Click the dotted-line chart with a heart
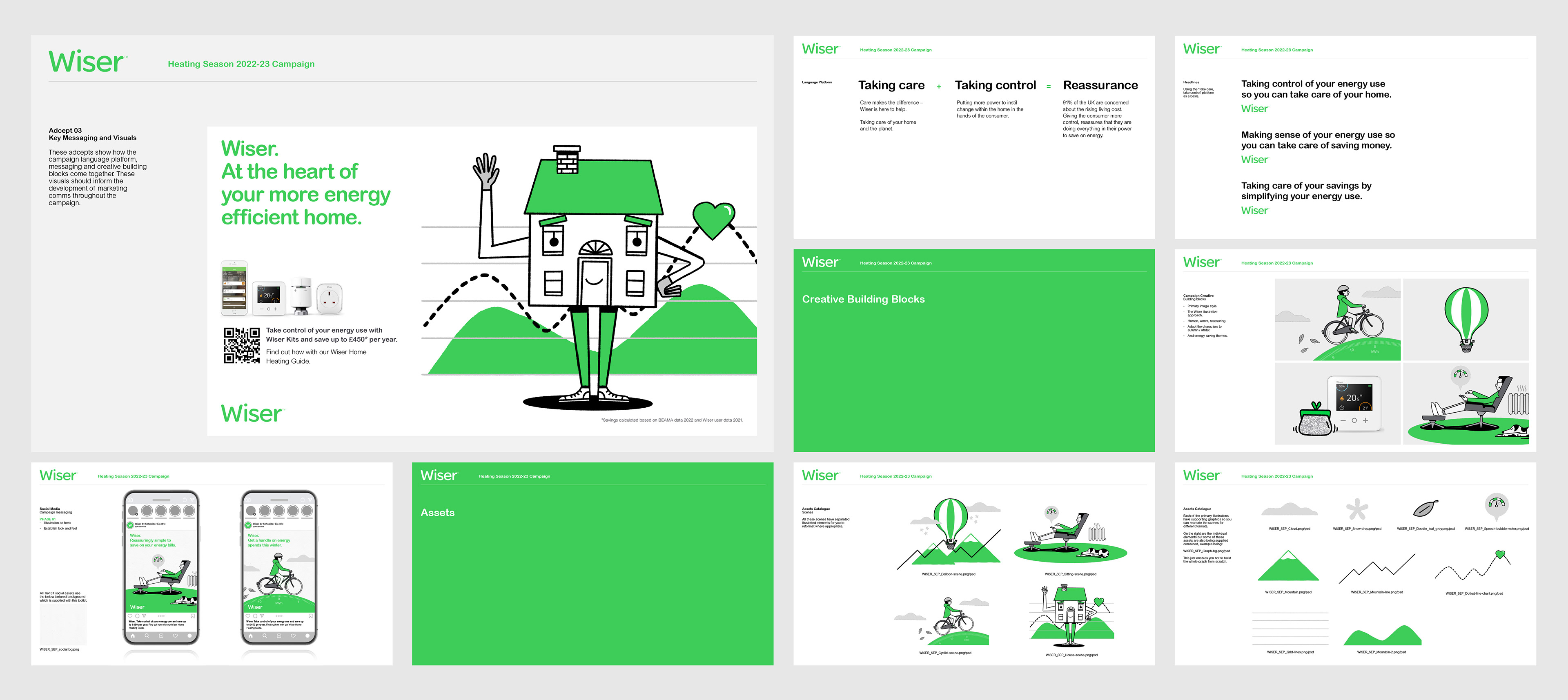The height and width of the screenshot is (700, 1568). [x=1473, y=565]
